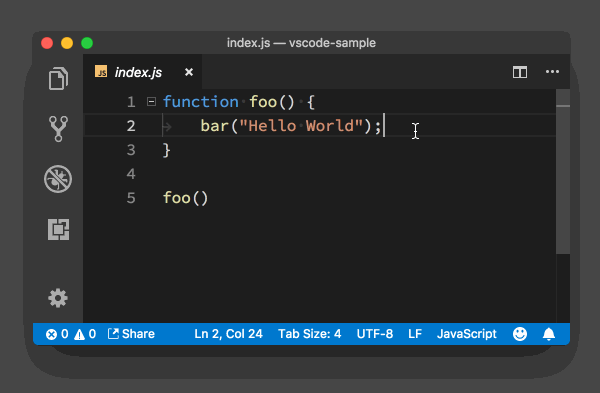Click the feedback smiley face icon

pos(520,334)
